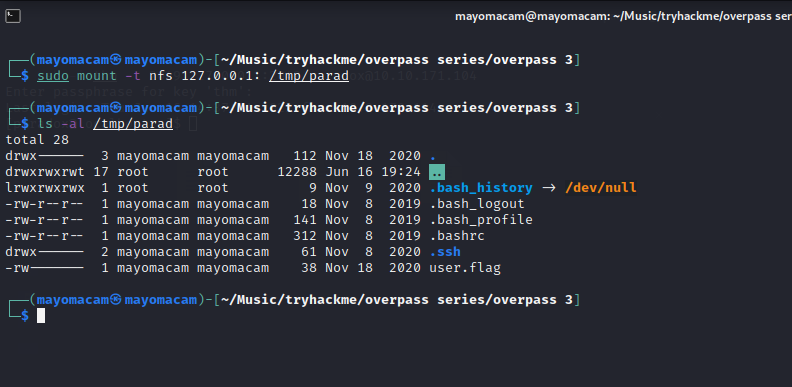Viewport: 792px width, 387px height.
Task: Click the /dev/null symlink target
Action: [x=601, y=188]
